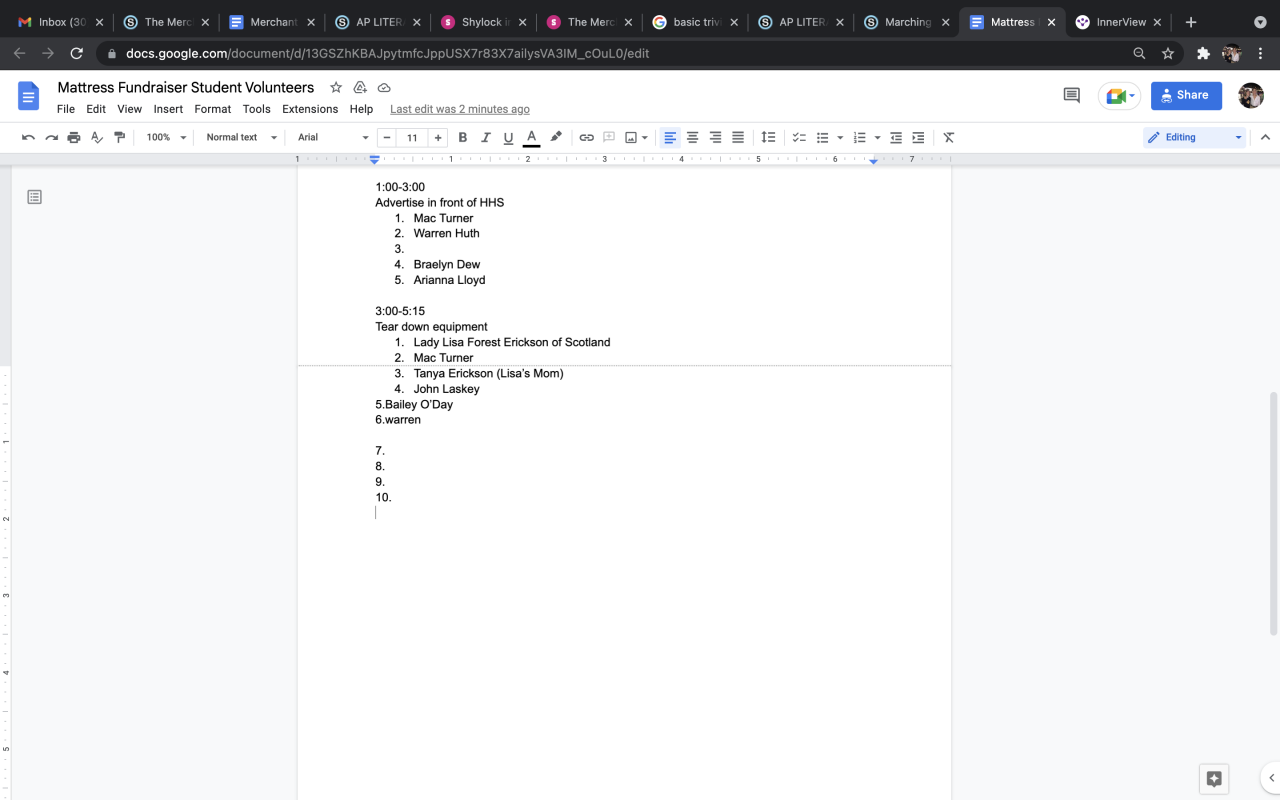Toggle bold formatting
This screenshot has height=800, width=1280.
coord(463,137)
